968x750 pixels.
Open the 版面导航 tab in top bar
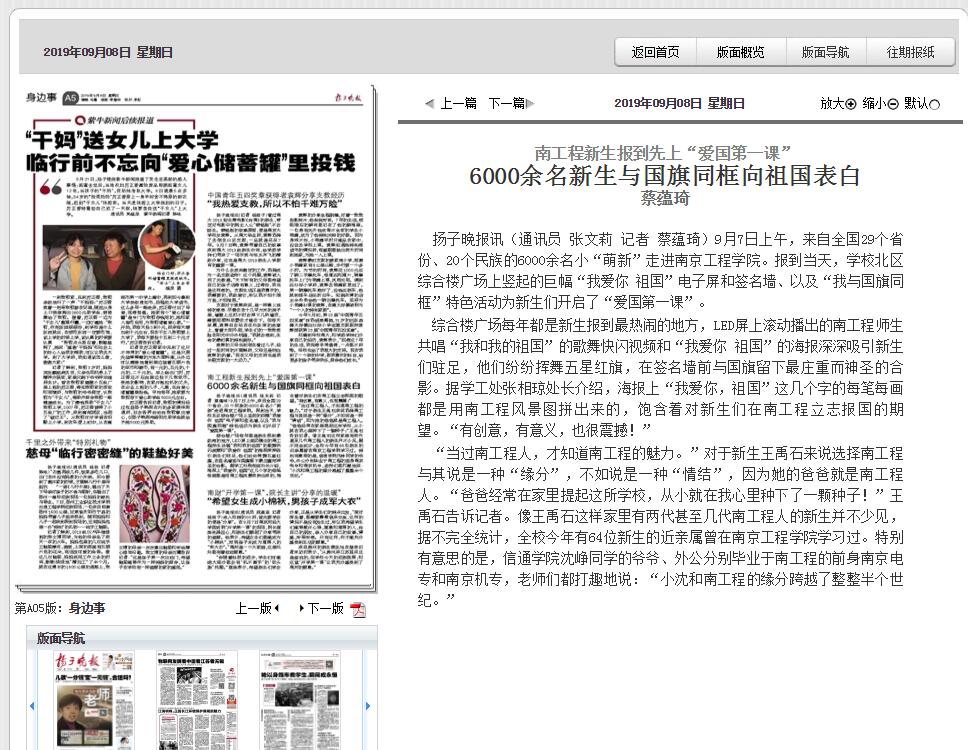[x=825, y=52]
